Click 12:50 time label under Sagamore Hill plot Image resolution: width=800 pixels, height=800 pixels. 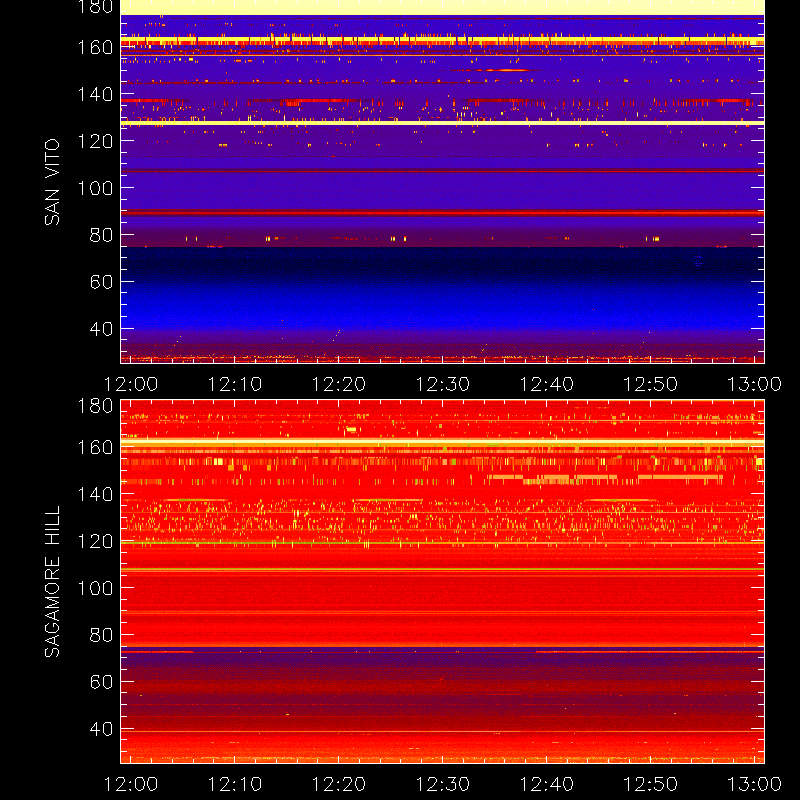(651, 784)
